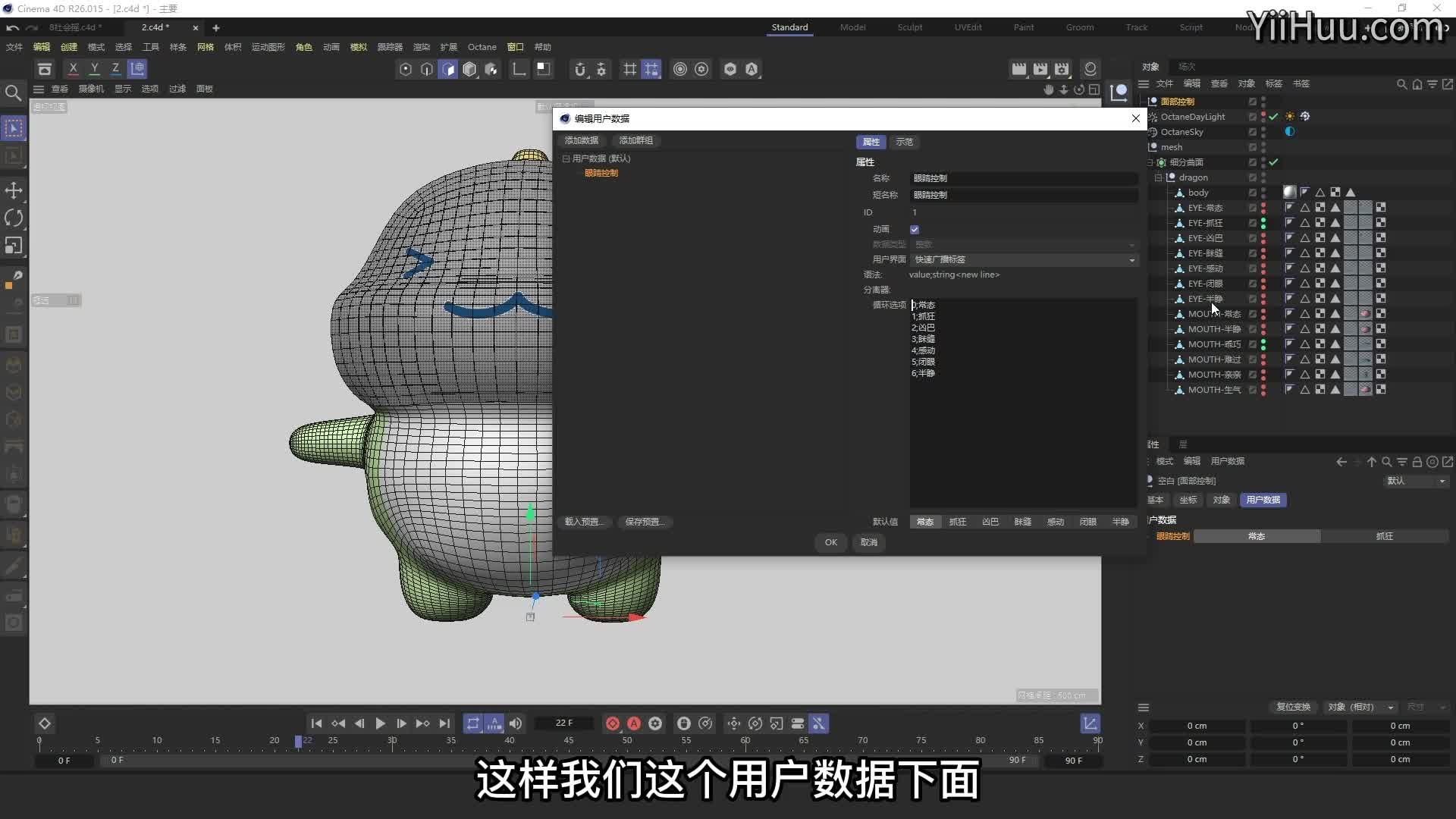Screen dimensions: 1456x819
Task: Click the keyframe diamond icon left of timeline
Action: pyautogui.click(x=45, y=723)
